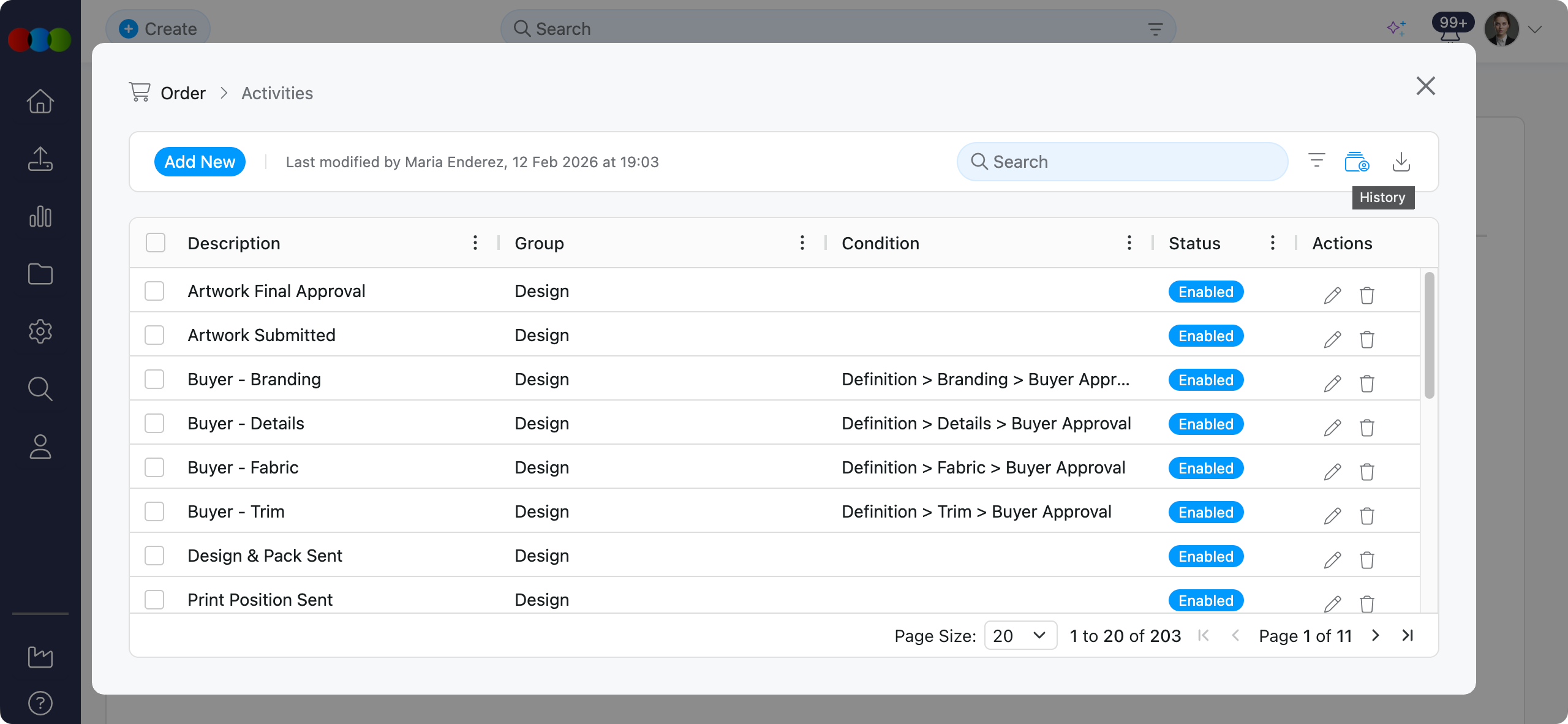Edit the Artwork Submitted row
Viewport: 1568px width, 724px height.
[x=1332, y=339]
